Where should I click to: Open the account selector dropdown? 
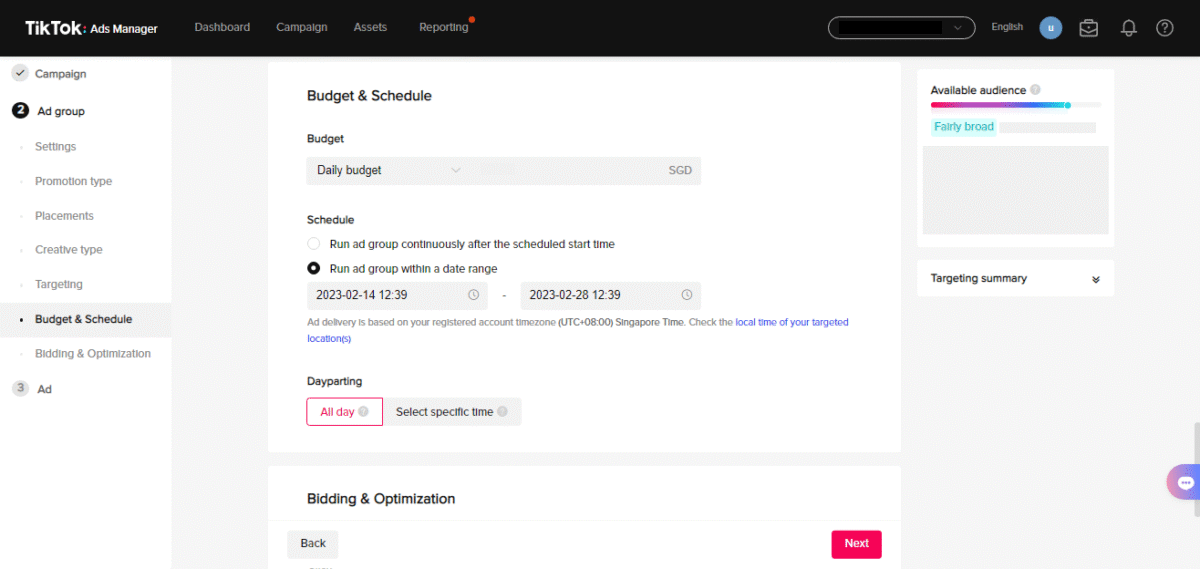point(901,28)
